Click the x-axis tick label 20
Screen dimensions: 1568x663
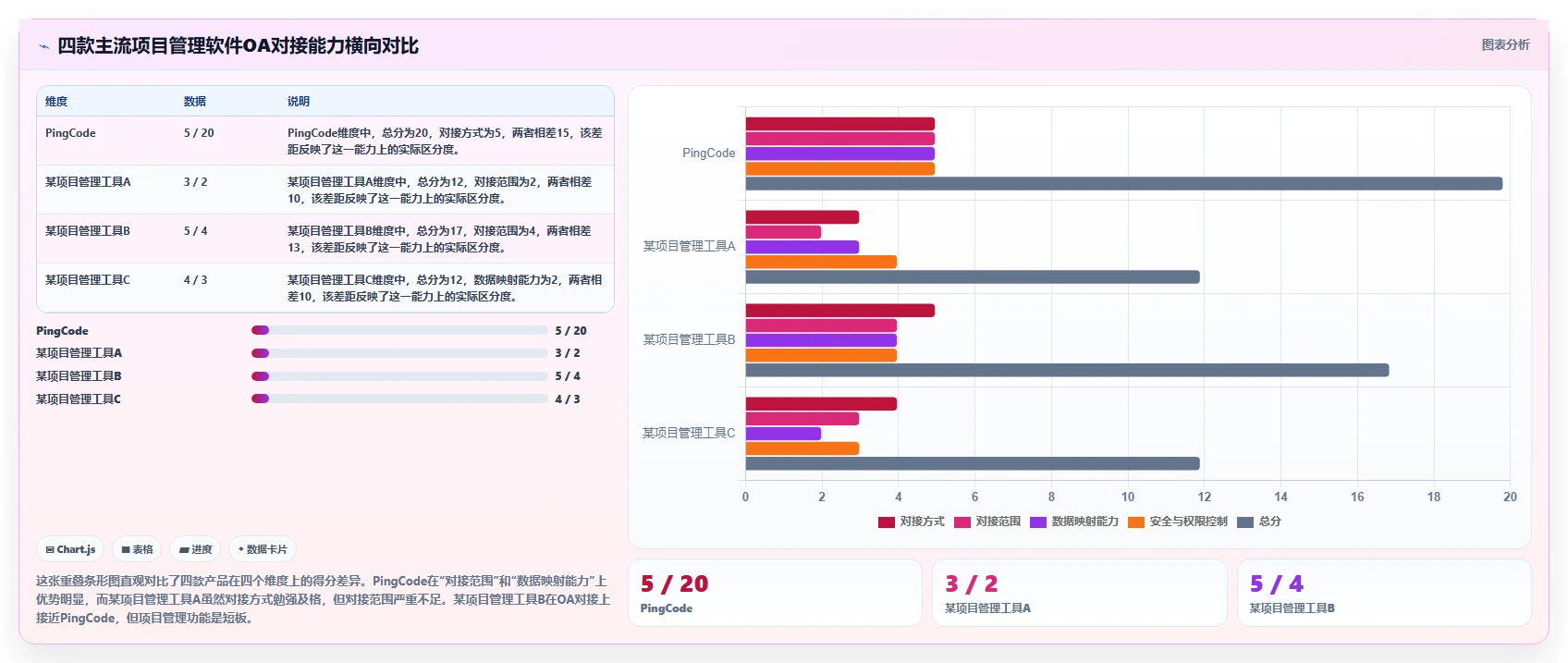tap(1510, 497)
